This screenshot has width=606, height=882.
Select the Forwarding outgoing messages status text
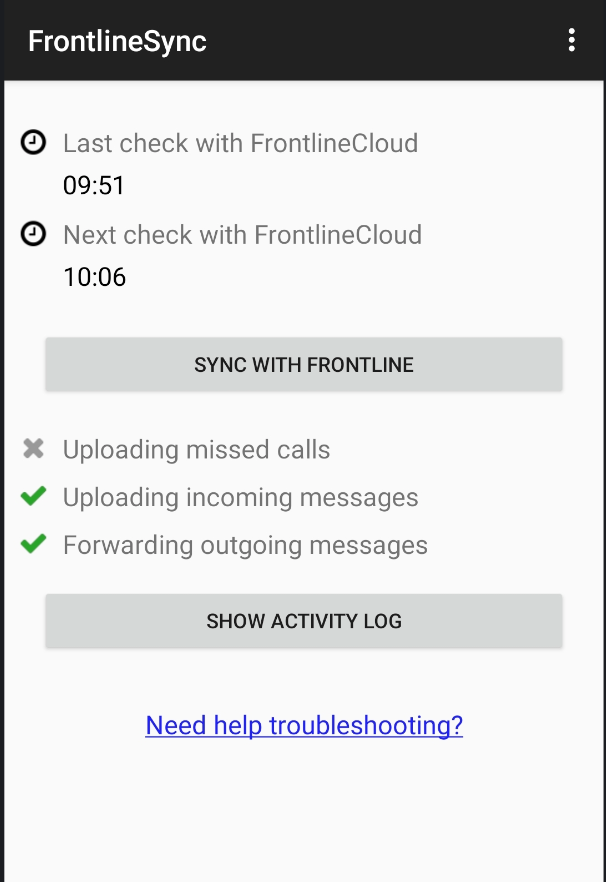[245, 545]
